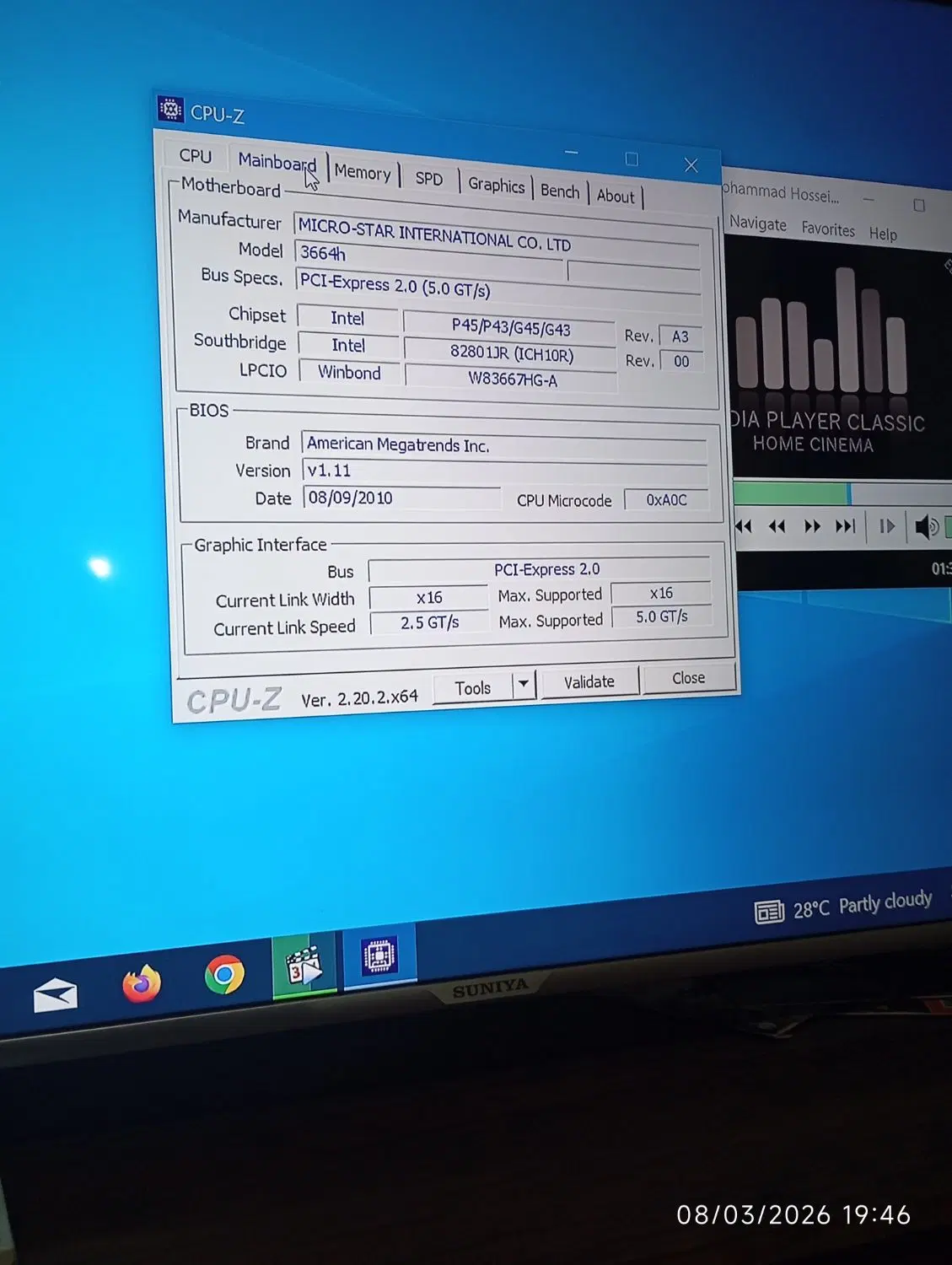Click the Ver. 2.20.2.x64 version text

coord(360,699)
